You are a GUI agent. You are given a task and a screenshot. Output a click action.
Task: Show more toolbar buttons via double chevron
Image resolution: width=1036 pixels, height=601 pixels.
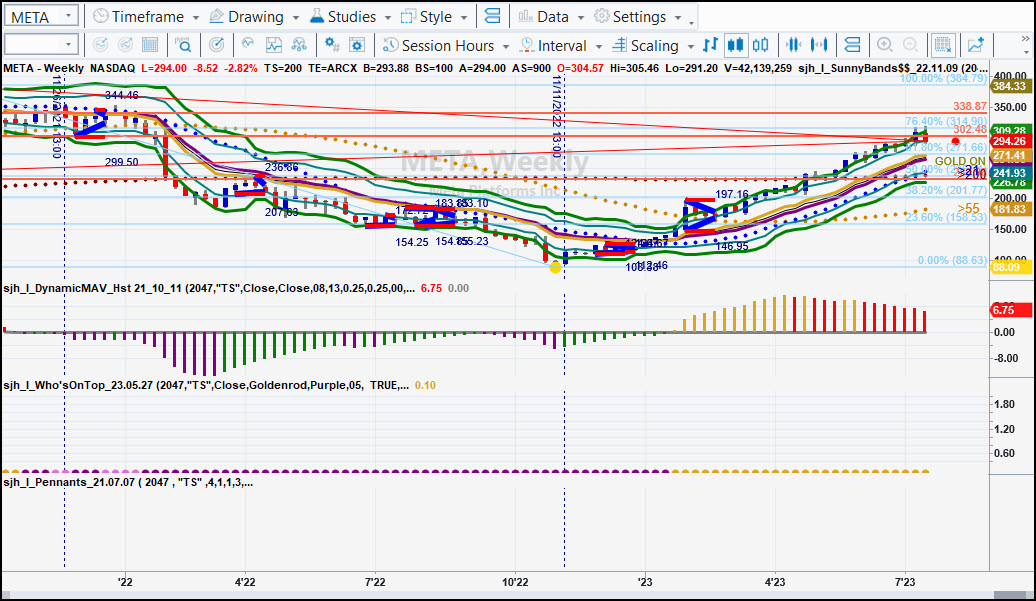[x=1025, y=39]
